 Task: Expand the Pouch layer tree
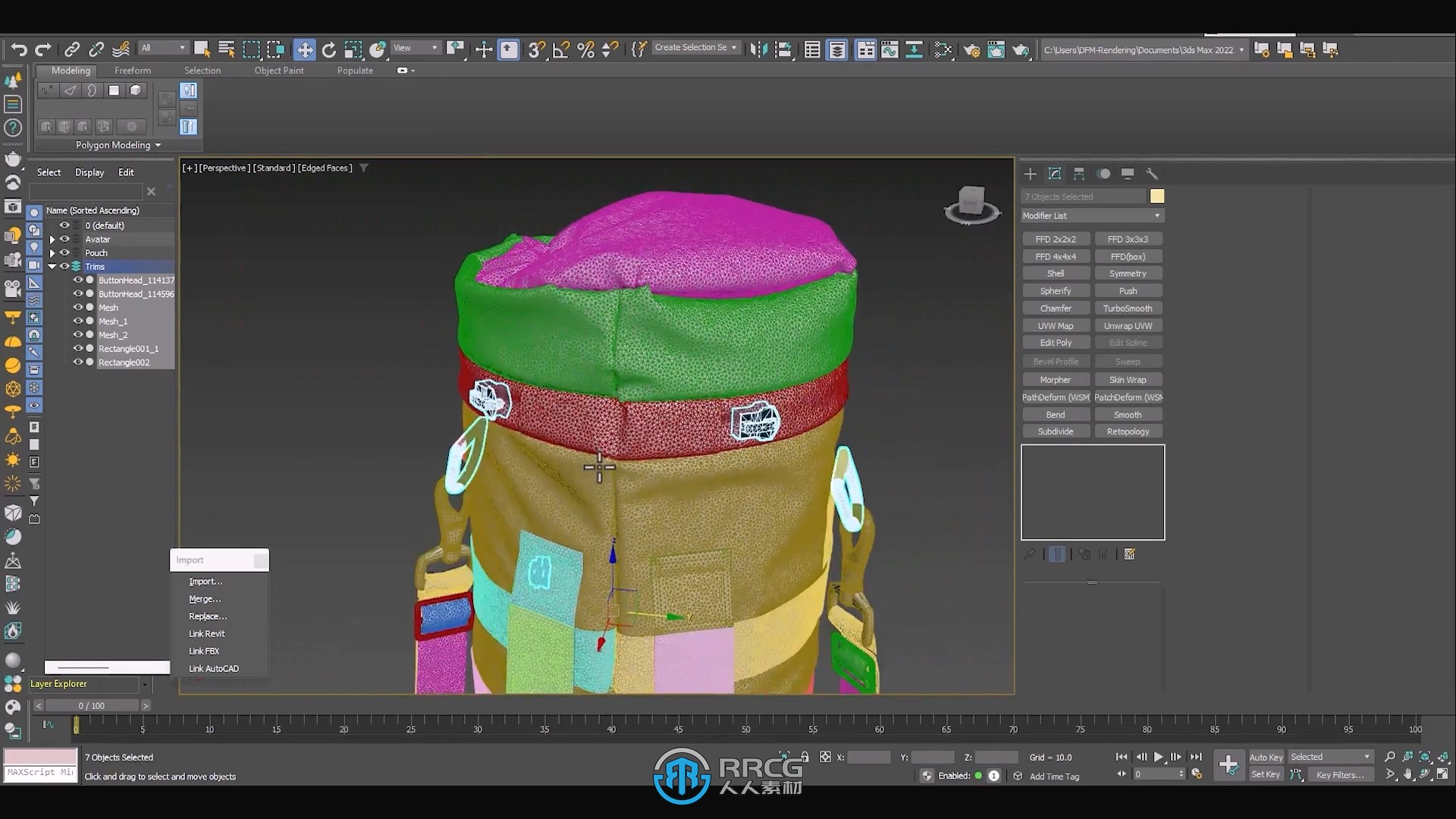pyautogui.click(x=52, y=253)
